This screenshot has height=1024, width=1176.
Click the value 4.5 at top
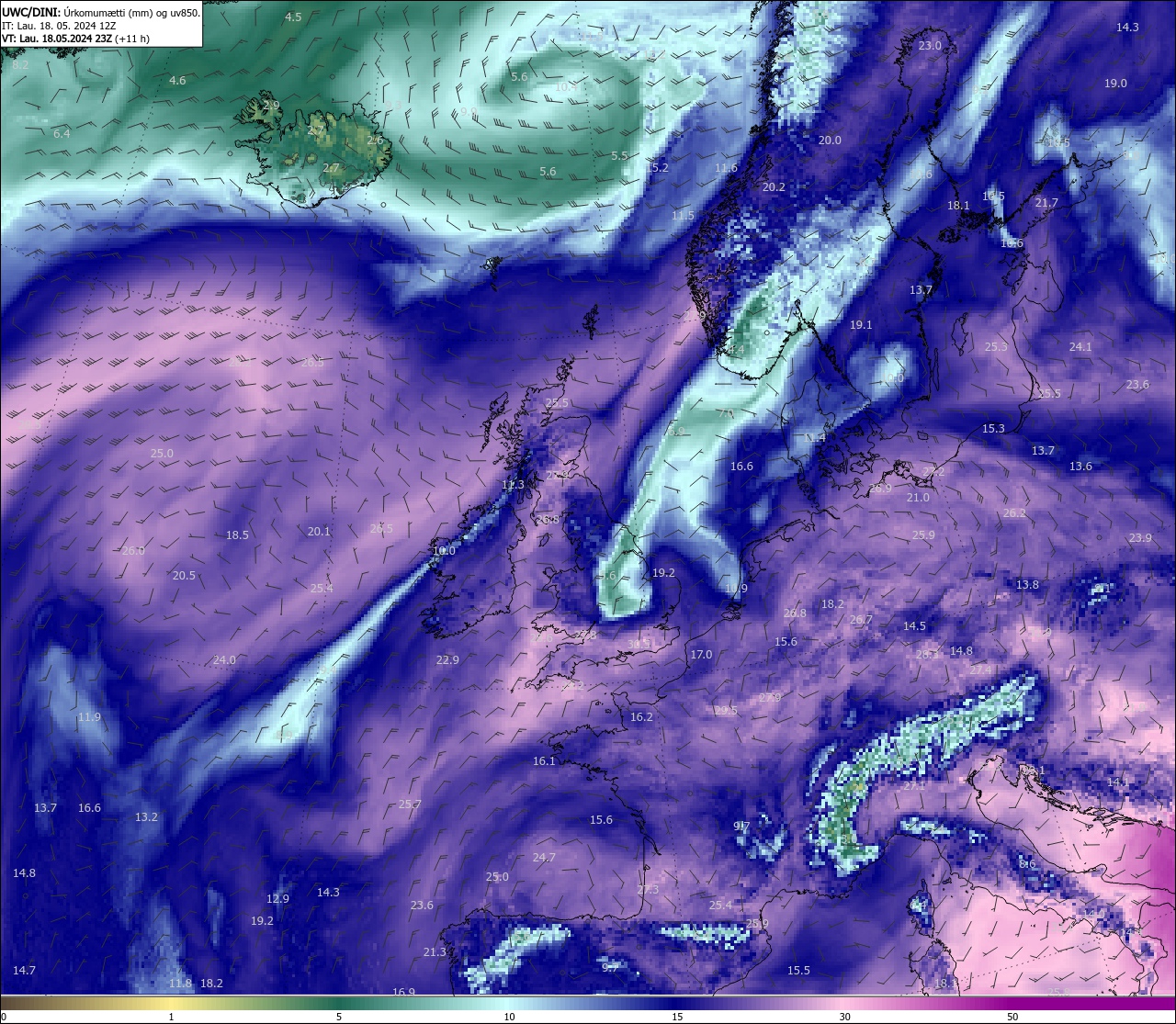coord(293,17)
